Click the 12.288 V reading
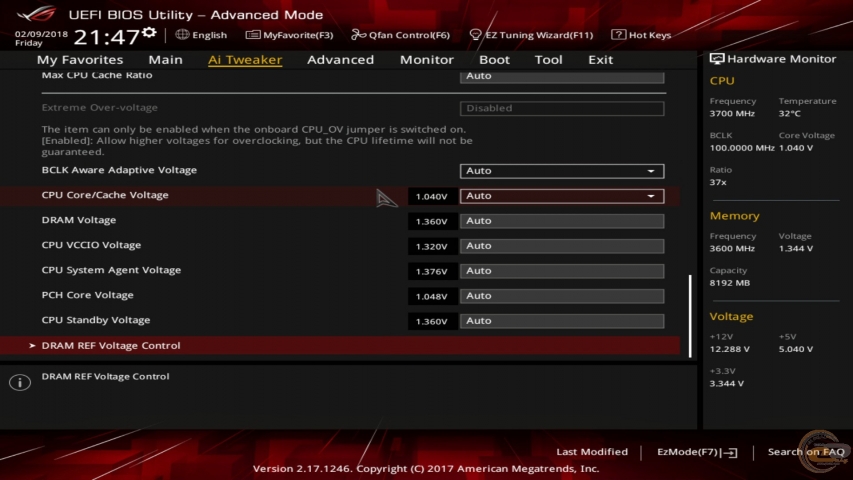 [x=730, y=349]
